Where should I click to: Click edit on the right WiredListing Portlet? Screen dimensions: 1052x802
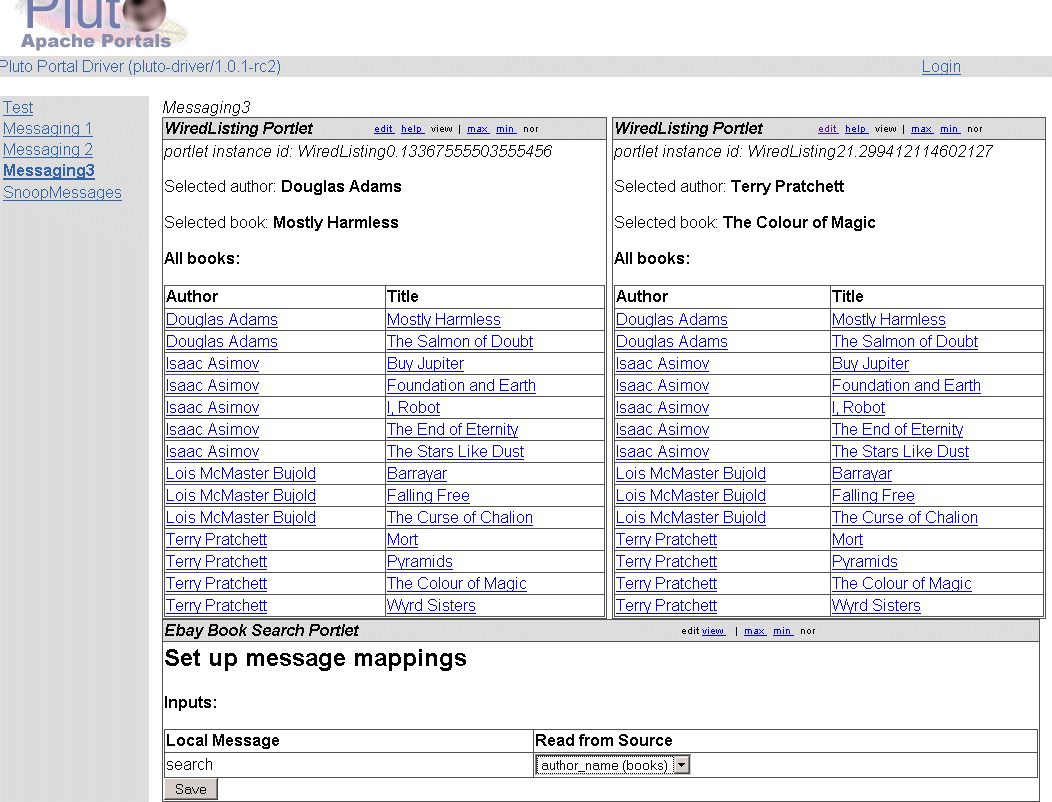tap(828, 129)
